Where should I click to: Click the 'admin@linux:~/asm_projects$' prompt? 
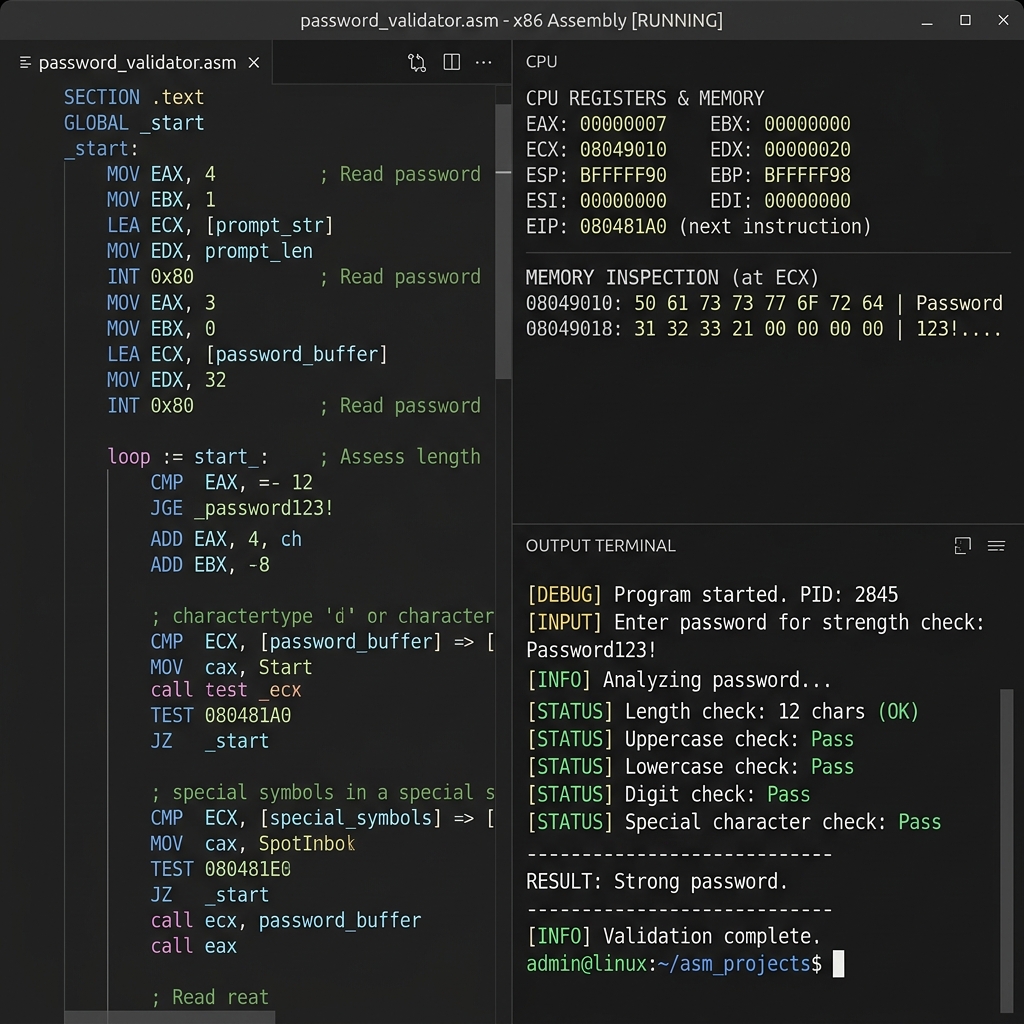(674, 964)
